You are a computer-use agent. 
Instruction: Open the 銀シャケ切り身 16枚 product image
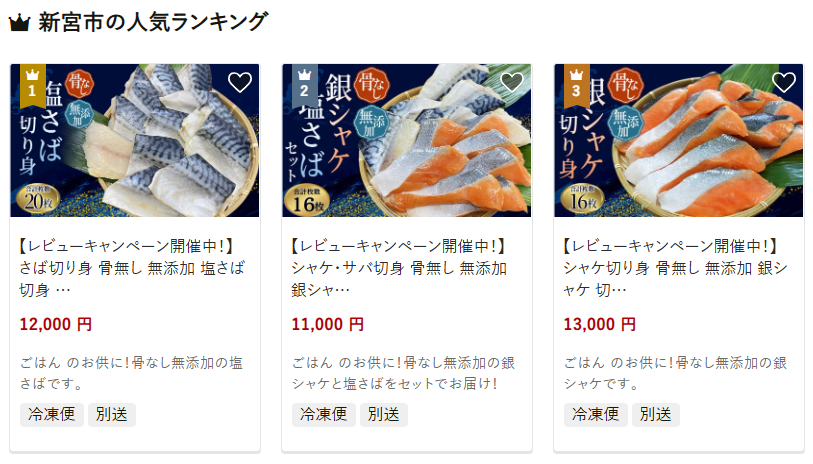679,140
